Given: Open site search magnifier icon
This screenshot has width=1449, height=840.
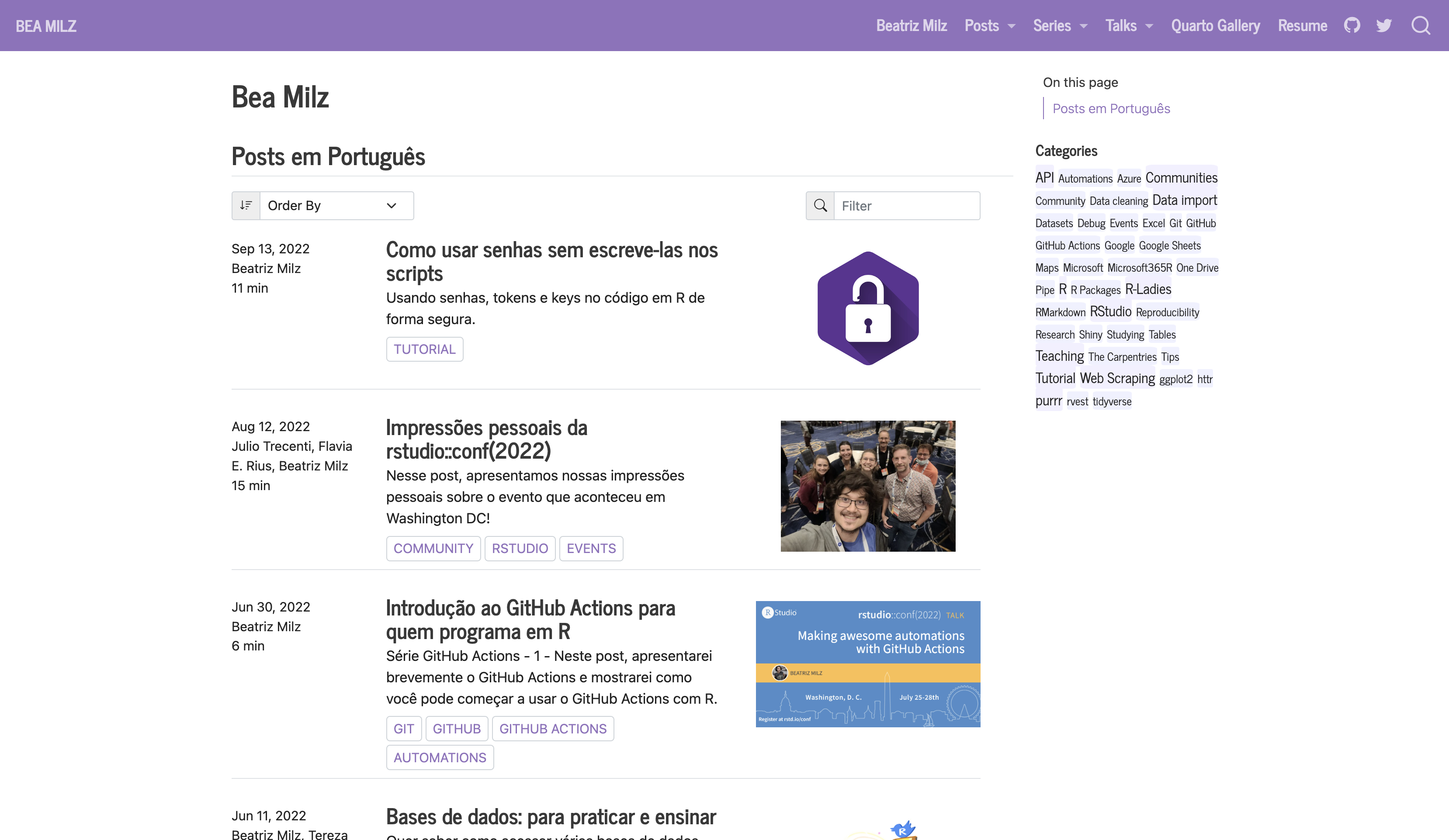Looking at the screenshot, I should coord(1420,25).
